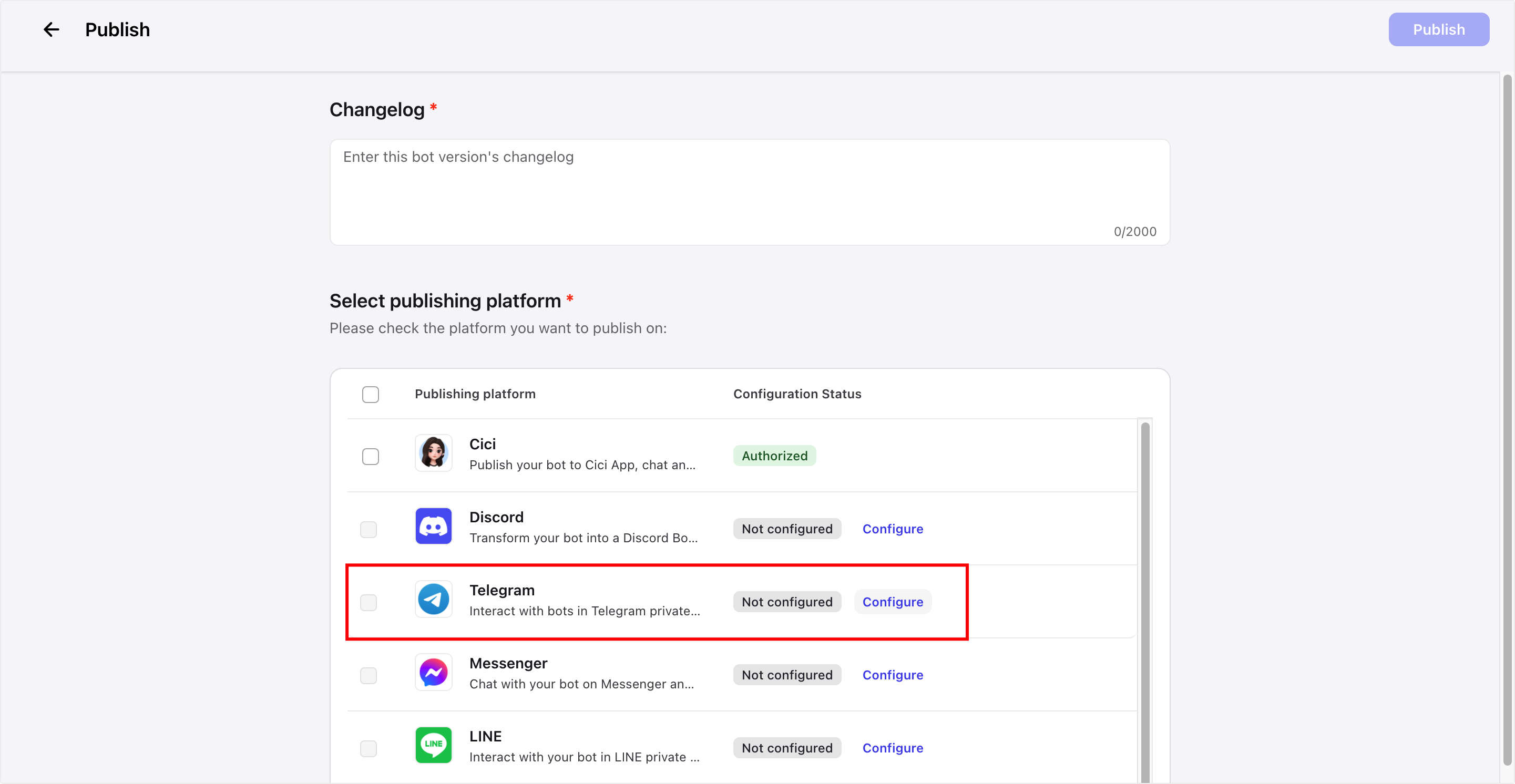
Task: Open the Configure link for Messenger
Action: 892,675
